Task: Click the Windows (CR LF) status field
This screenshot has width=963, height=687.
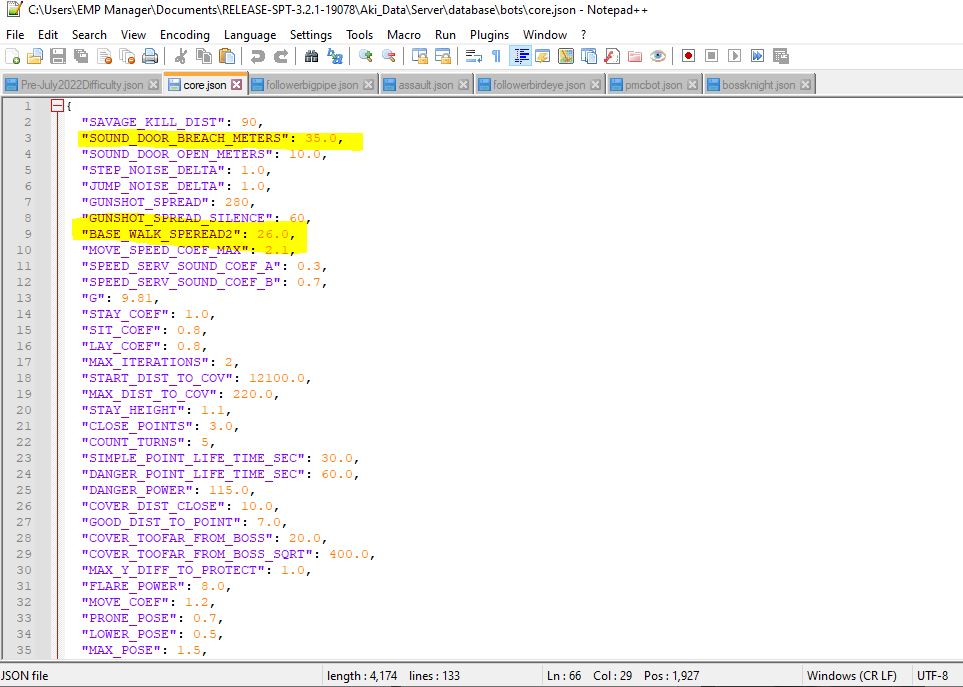Action: [x=851, y=675]
